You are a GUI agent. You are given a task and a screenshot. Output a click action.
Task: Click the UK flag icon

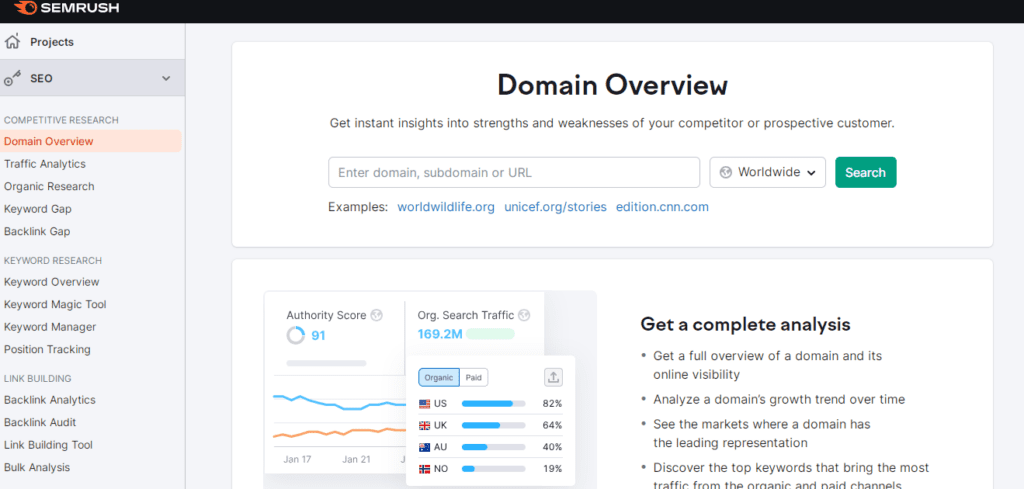(424, 426)
